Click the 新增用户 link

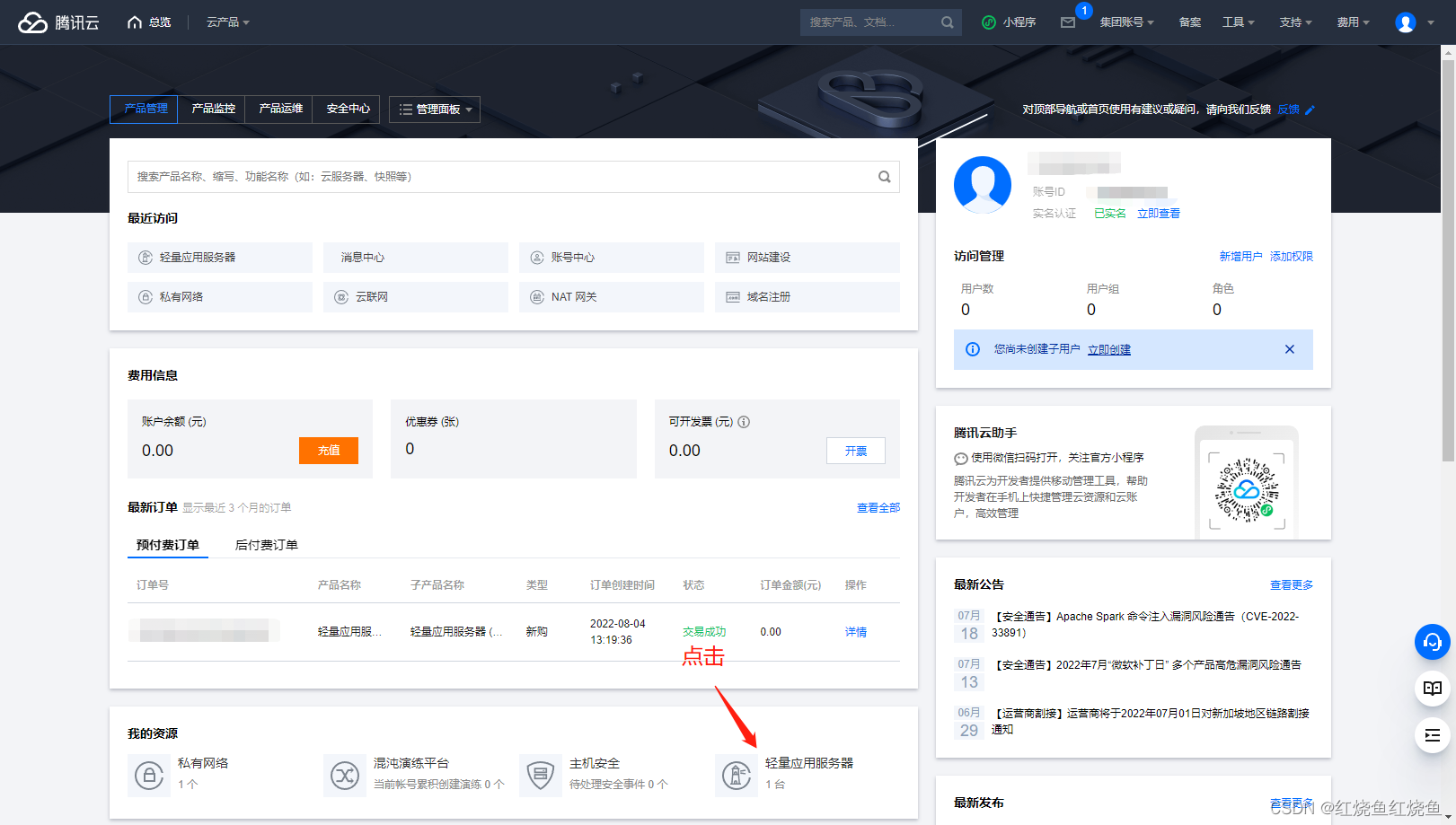tap(1240, 257)
